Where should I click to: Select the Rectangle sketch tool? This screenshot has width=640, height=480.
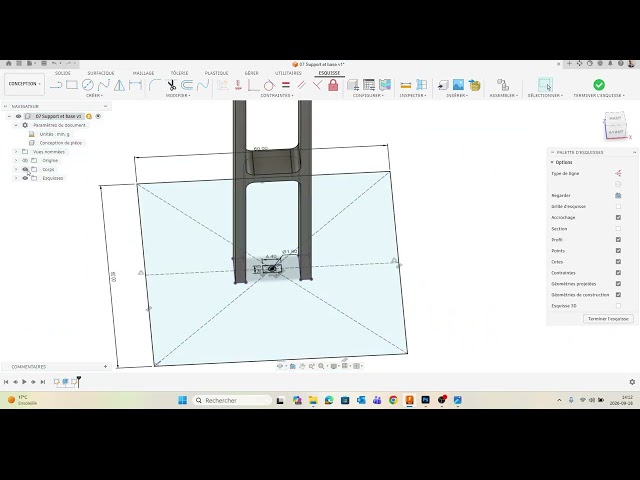click(72, 85)
